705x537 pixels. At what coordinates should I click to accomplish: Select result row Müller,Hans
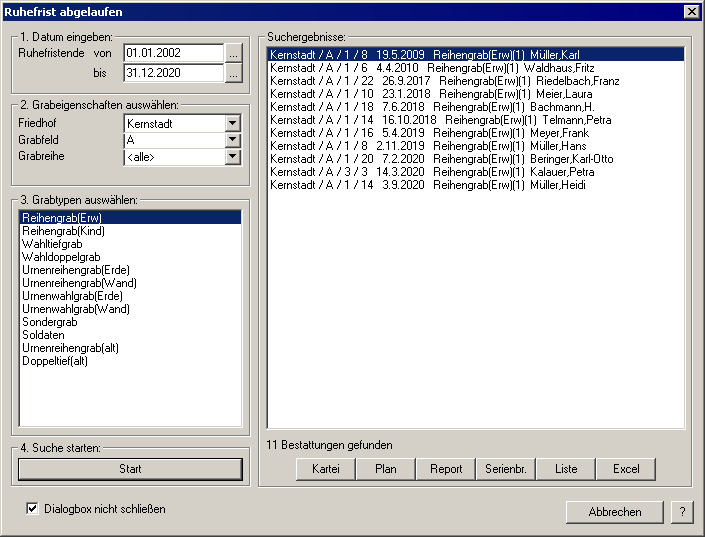coord(476,146)
